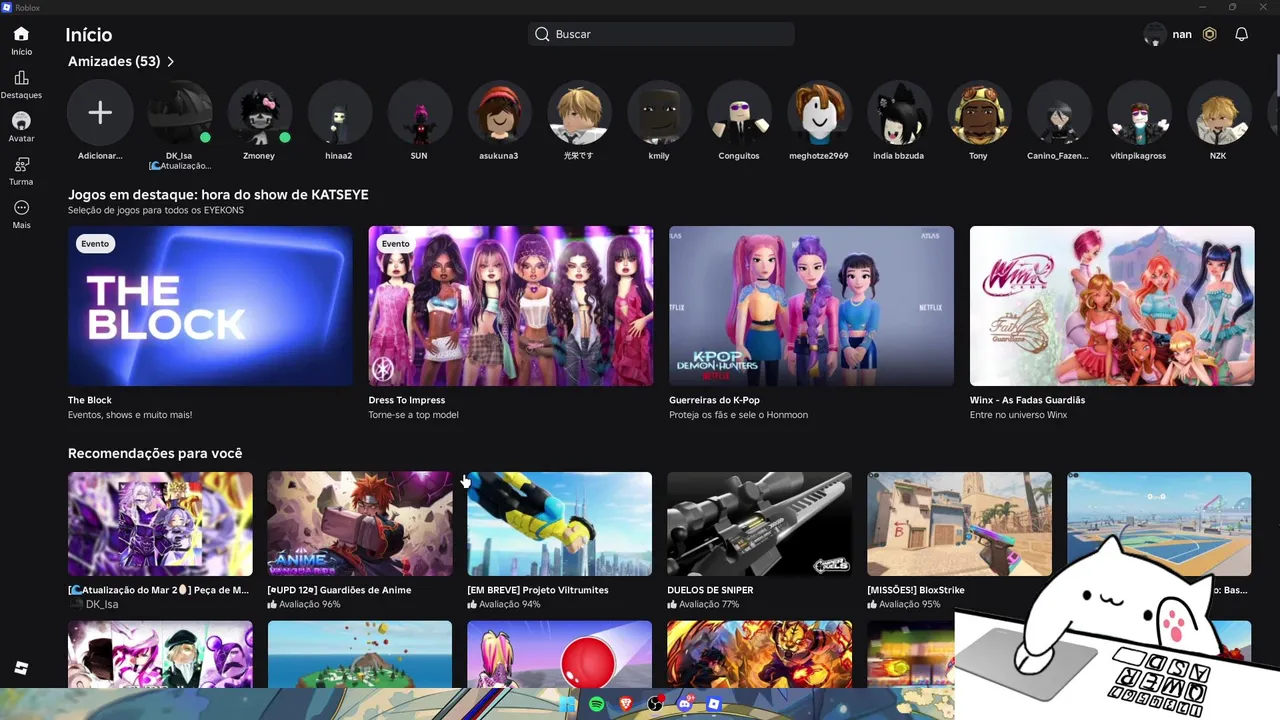Open friend vitinpikagross avatar
Image resolution: width=1280 pixels, height=720 pixels.
point(1140,112)
